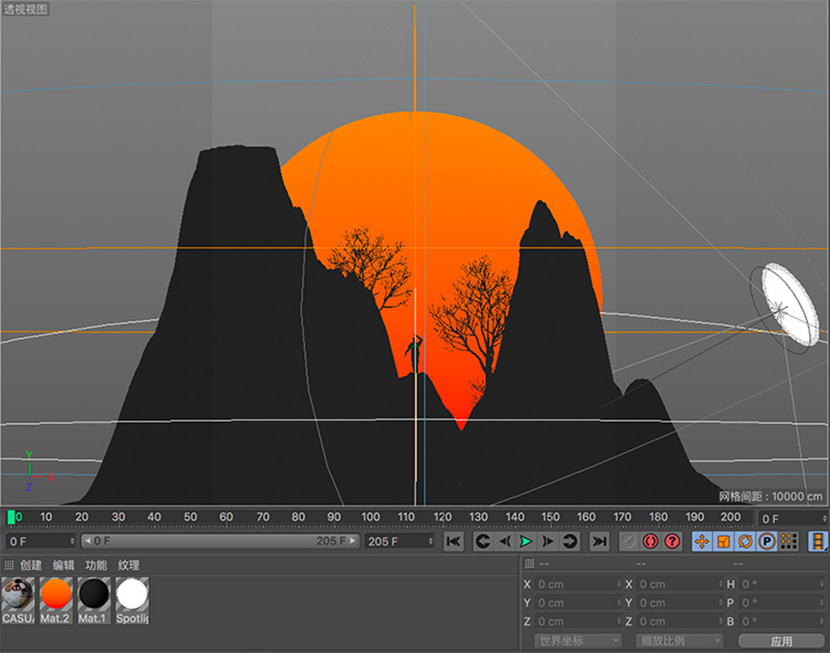Open the 创建 menu in material manager
The width and height of the screenshot is (830, 653).
click(31, 565)
